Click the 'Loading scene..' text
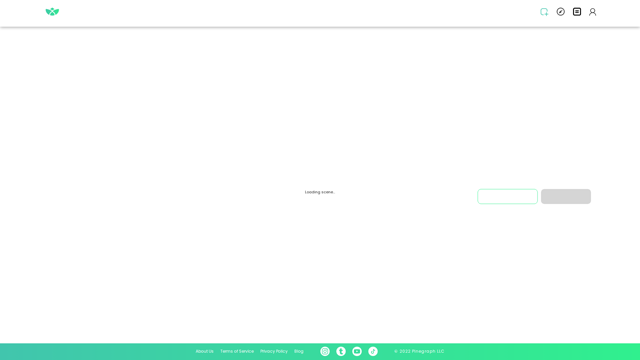Viewport: 640px width, 360px height. coord(320,192)
